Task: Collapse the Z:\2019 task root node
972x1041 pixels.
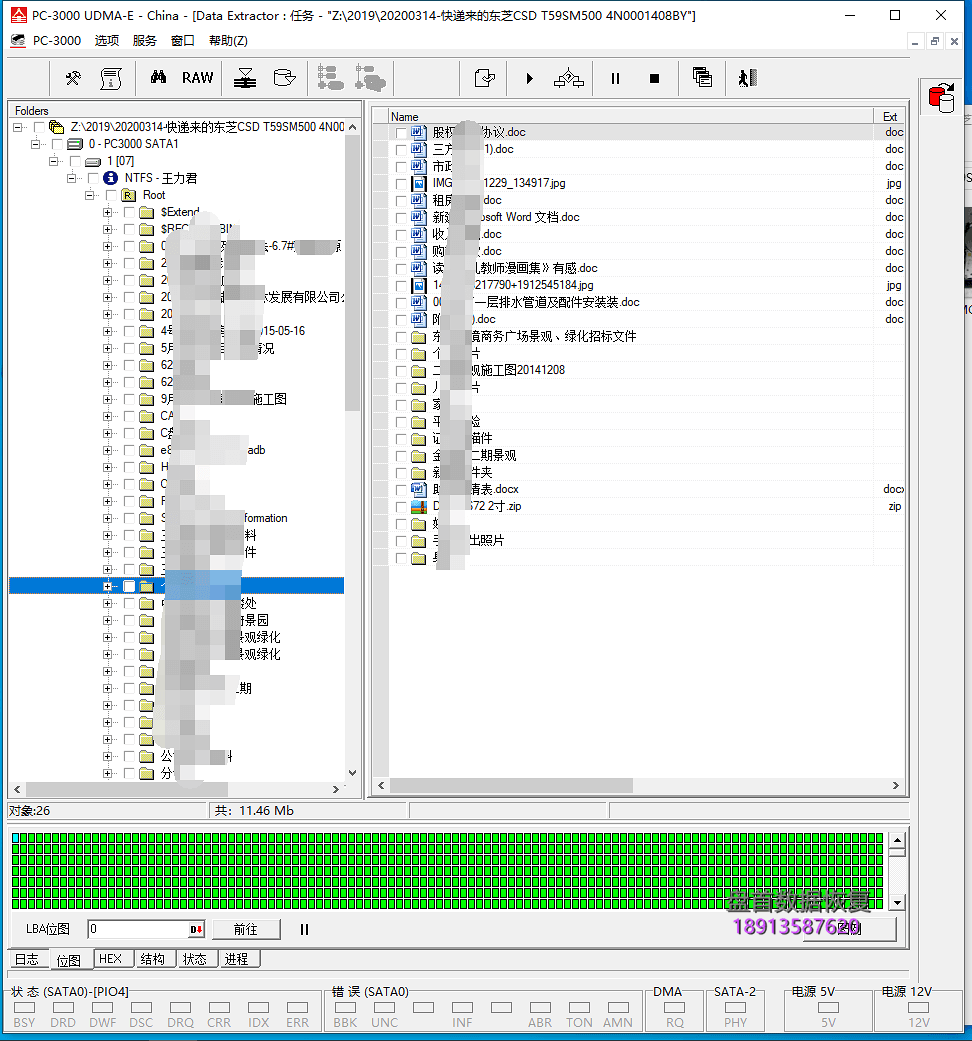Action: click(17, 127)
